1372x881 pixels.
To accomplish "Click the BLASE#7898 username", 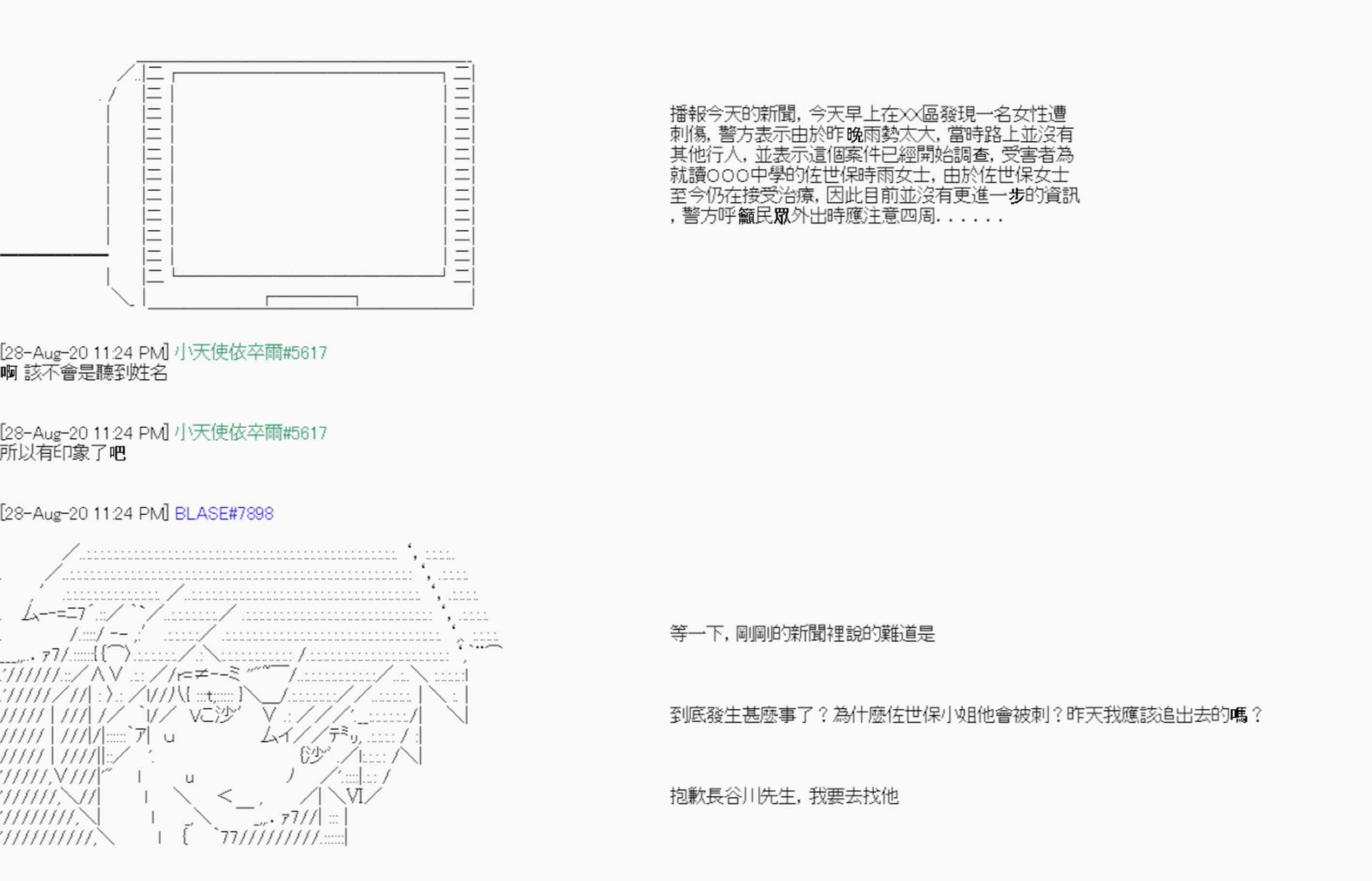I will [224, 514].
